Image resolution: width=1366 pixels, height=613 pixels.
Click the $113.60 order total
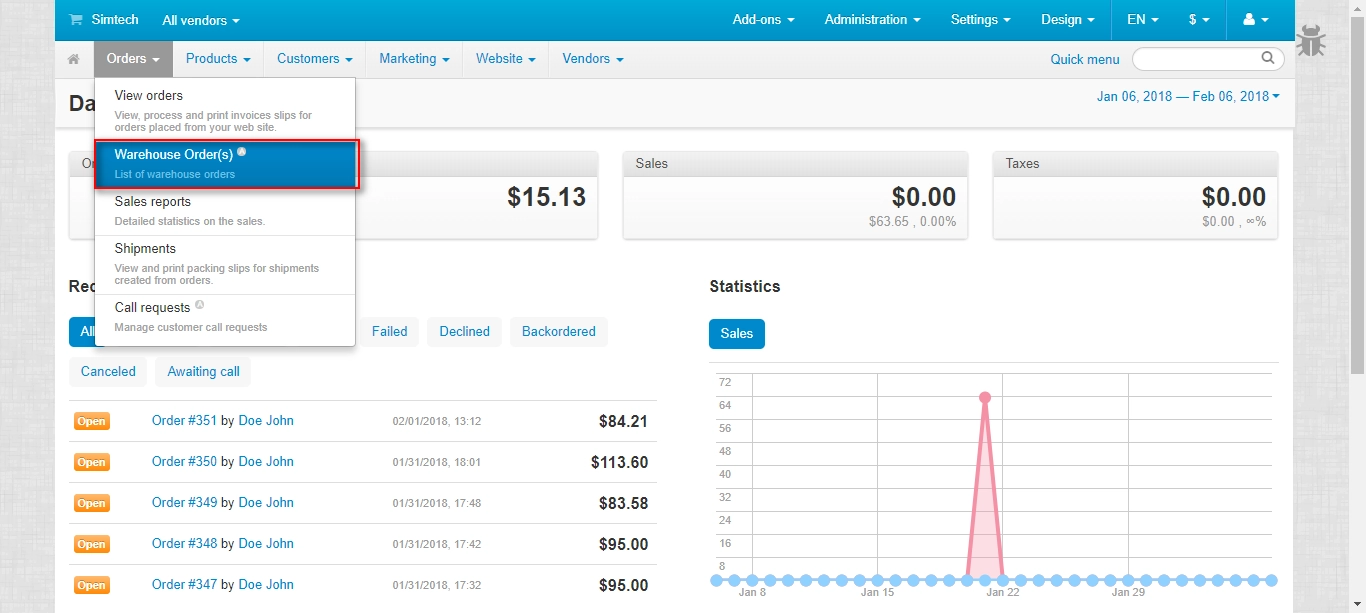tap(619, 463)
